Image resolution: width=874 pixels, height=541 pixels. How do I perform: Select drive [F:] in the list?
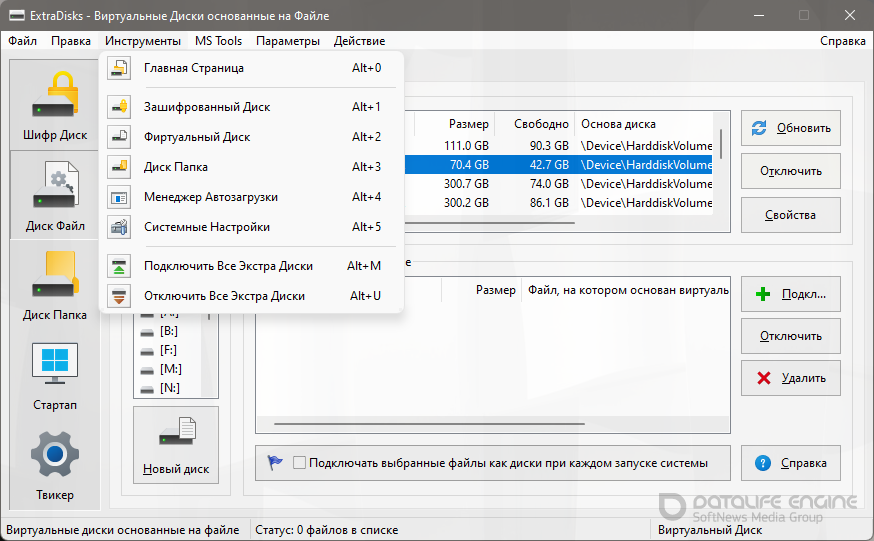pos(168,350)
